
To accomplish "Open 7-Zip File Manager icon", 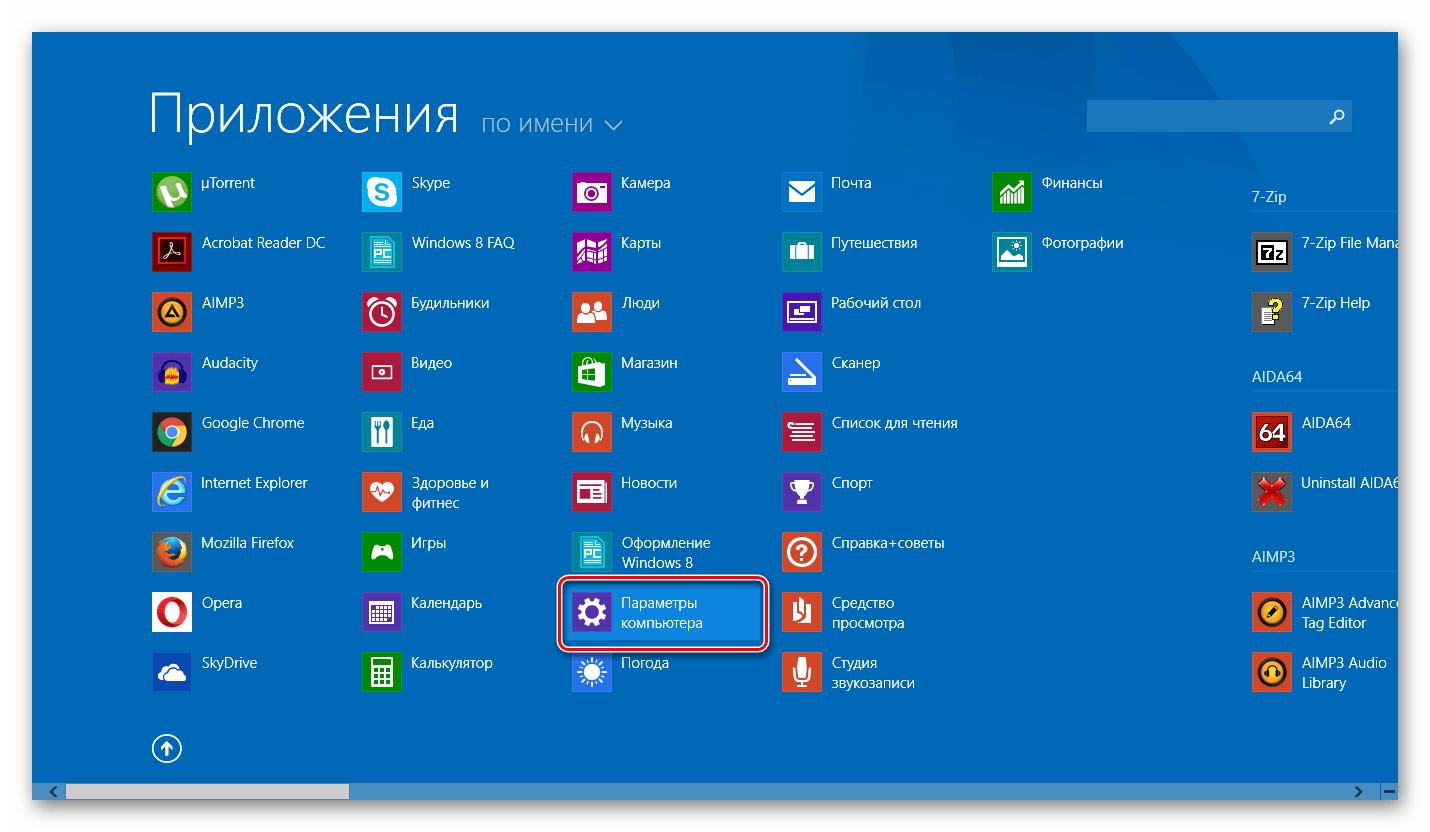I will click(x=1271, y=252).
